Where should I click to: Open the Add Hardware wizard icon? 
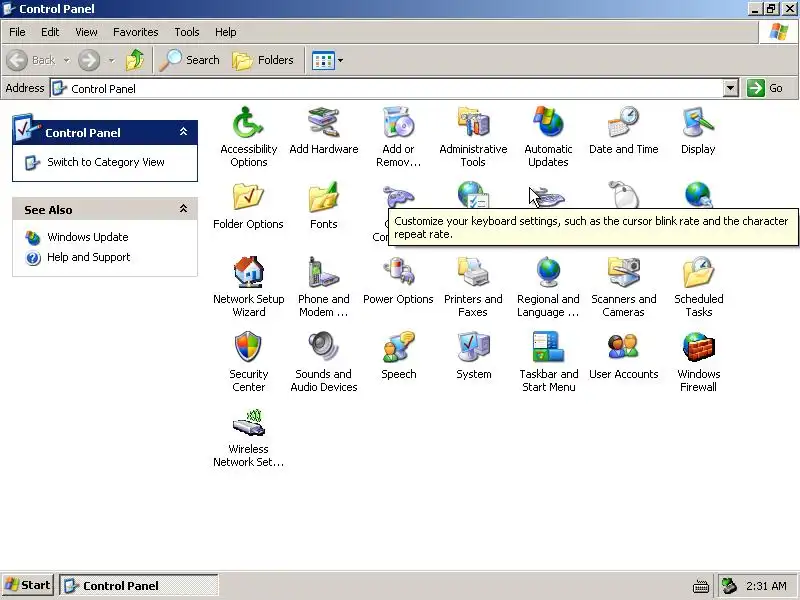click(x=323, y=122)
